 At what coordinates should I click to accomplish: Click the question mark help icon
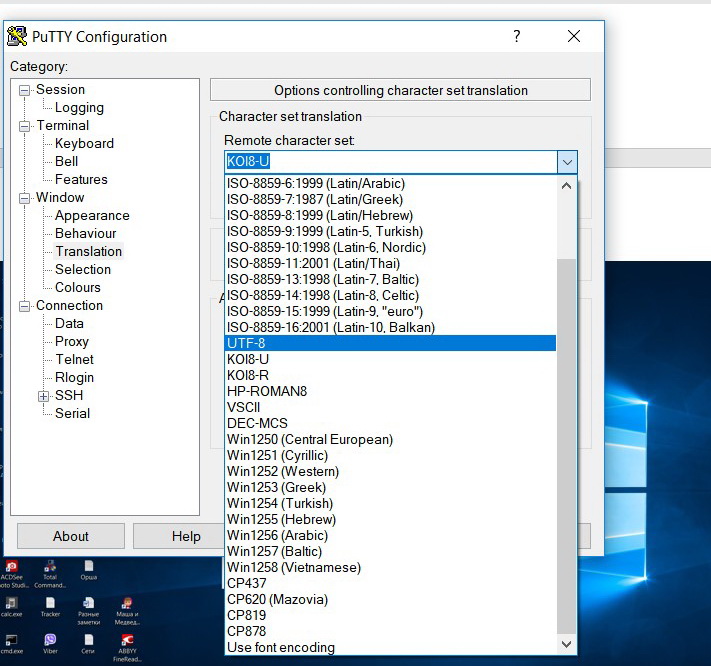point(517,36)
